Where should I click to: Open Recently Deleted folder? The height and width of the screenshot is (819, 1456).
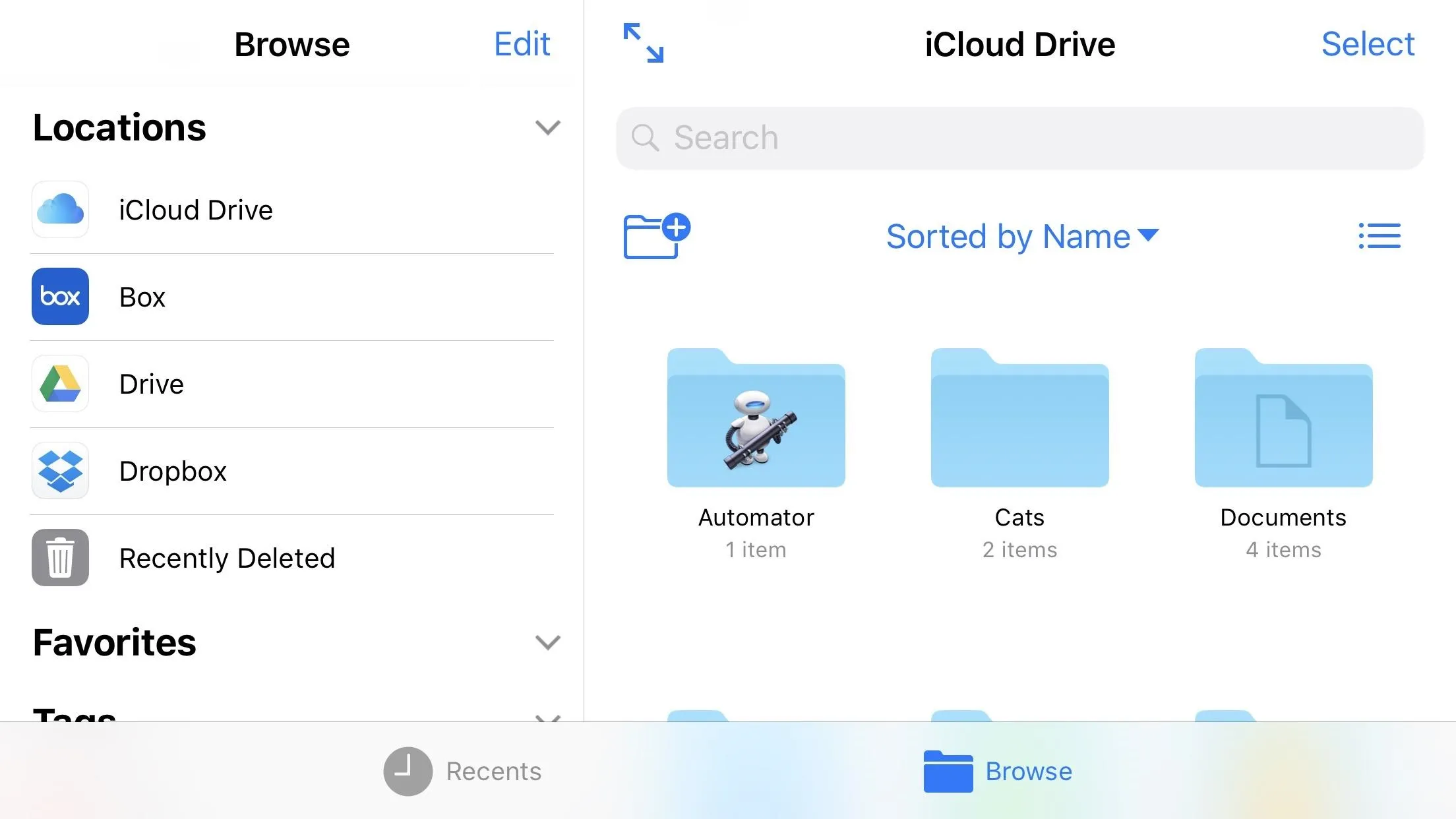pos(227,557)
